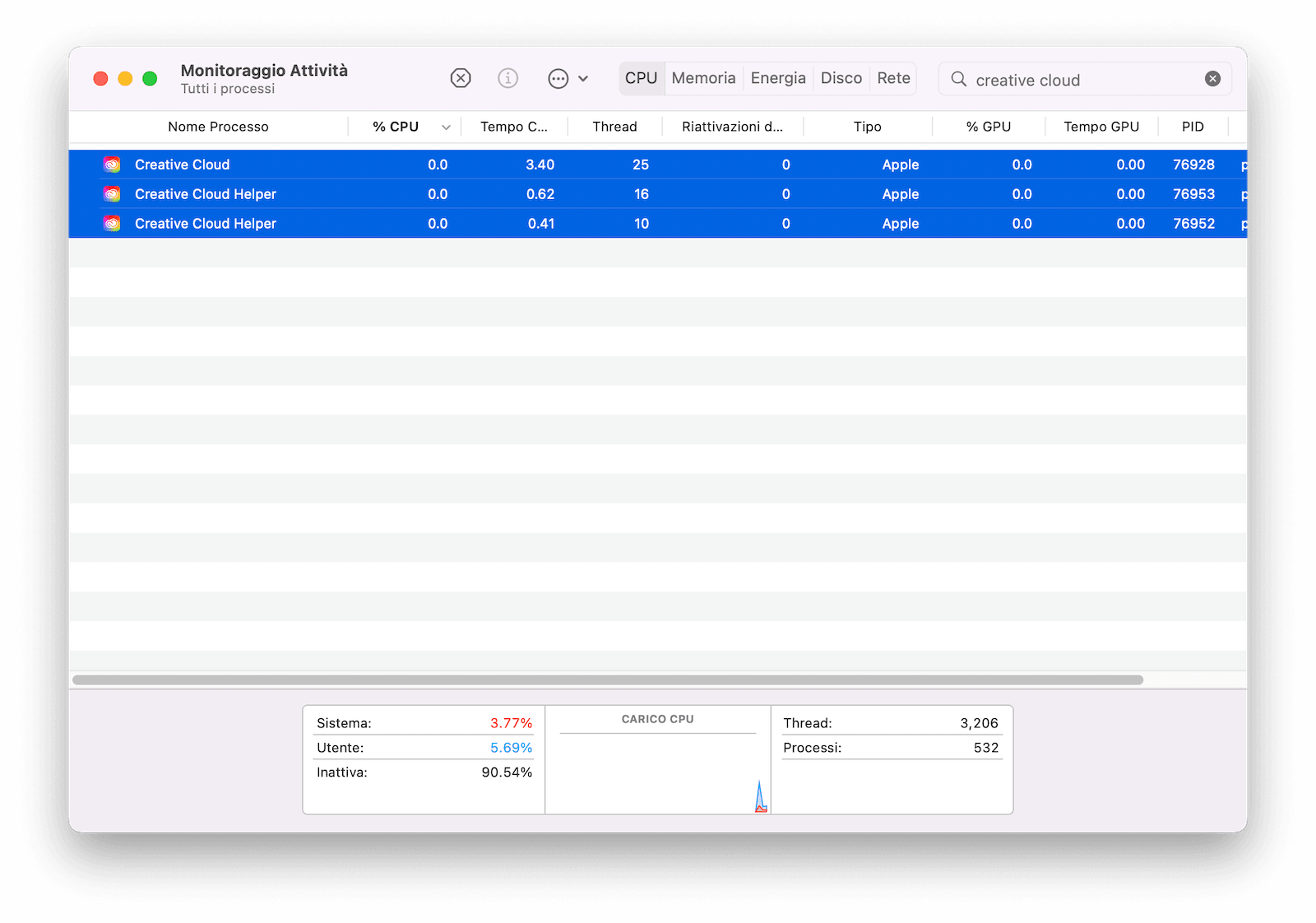Click CPU time value 0.41
1316x923 pixels.
[x=541, y=224]
